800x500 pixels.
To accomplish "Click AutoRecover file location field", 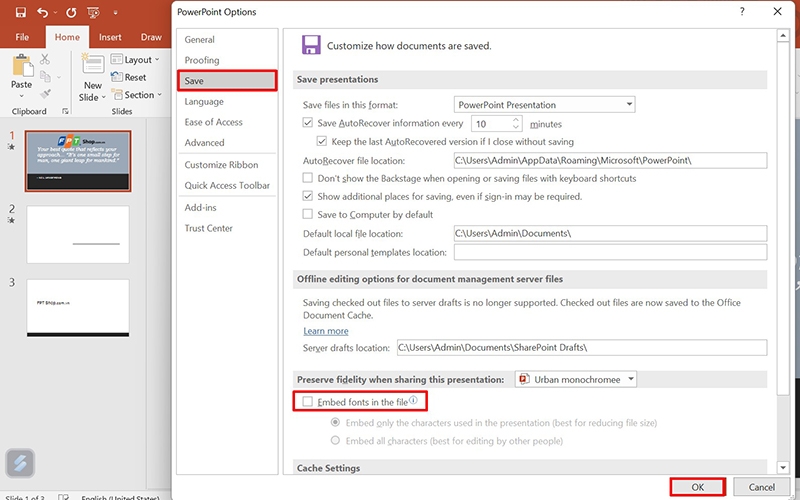I will [x=610, y=160].
